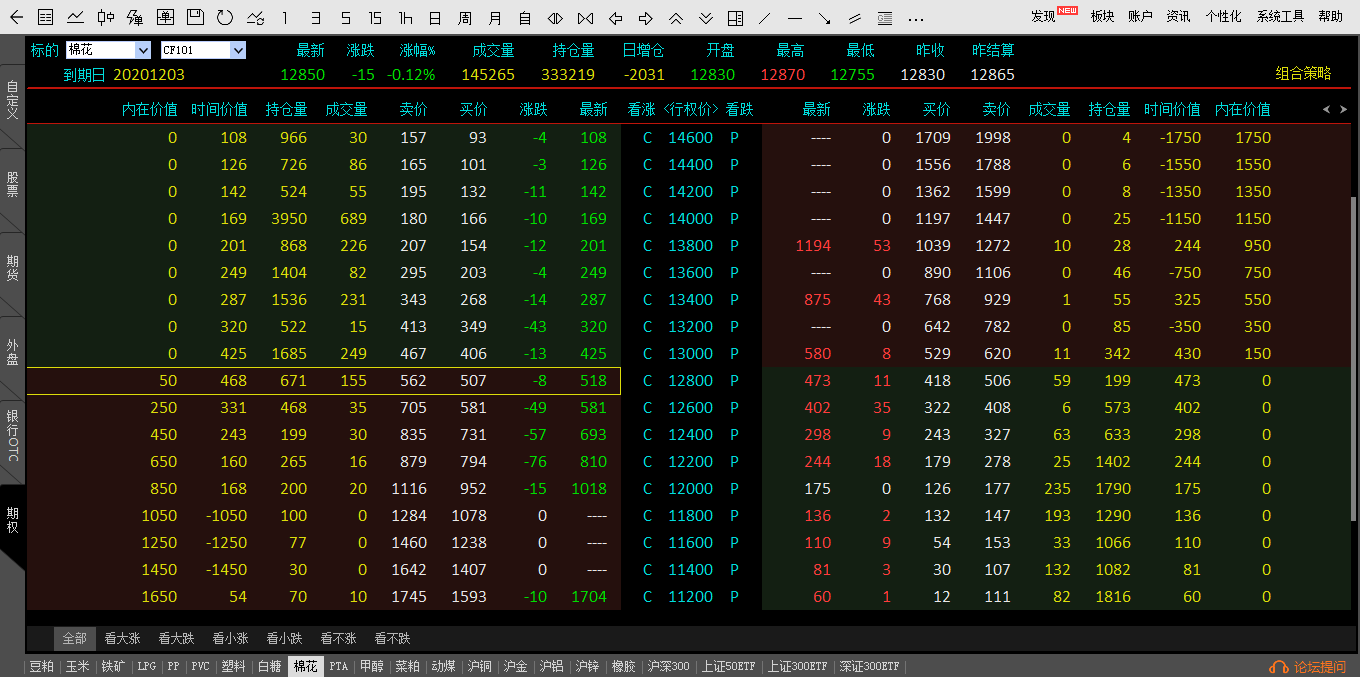
Task: Switch to the 白糖 bottom tab
Action: [270, 666]
